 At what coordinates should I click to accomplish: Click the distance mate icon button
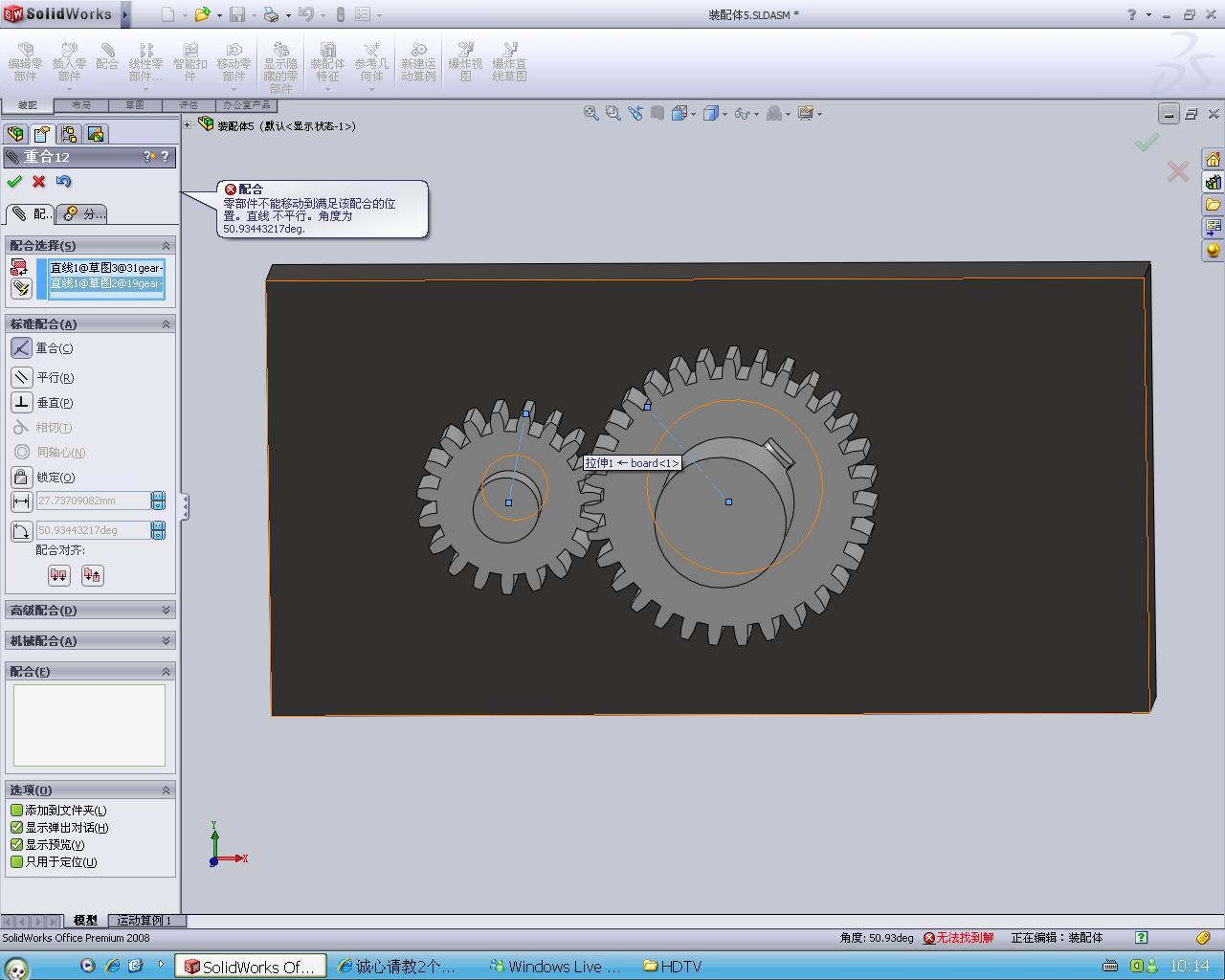tap(21, 501)
